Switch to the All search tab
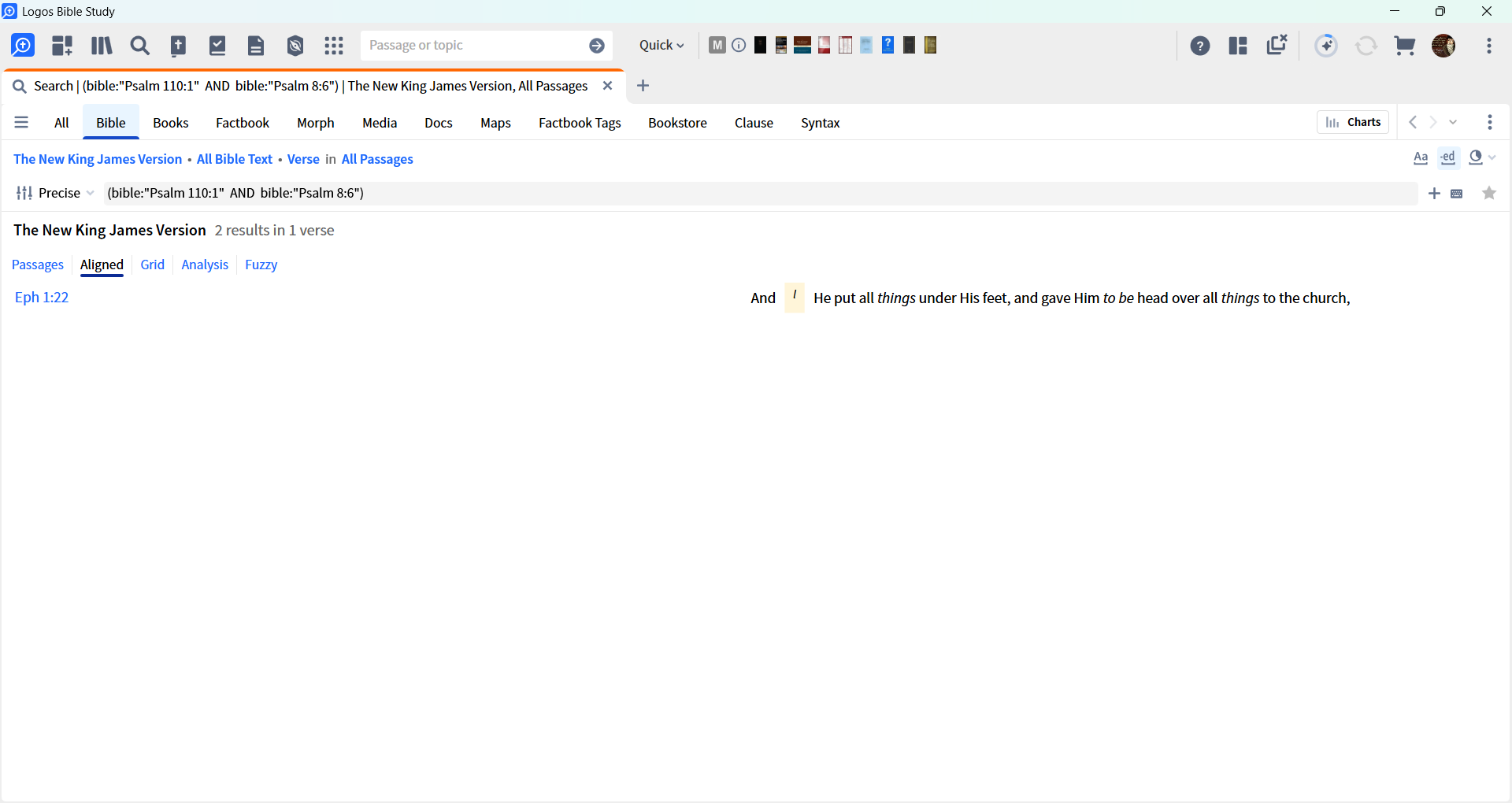The image size is (1512, 803). point(61,123)
